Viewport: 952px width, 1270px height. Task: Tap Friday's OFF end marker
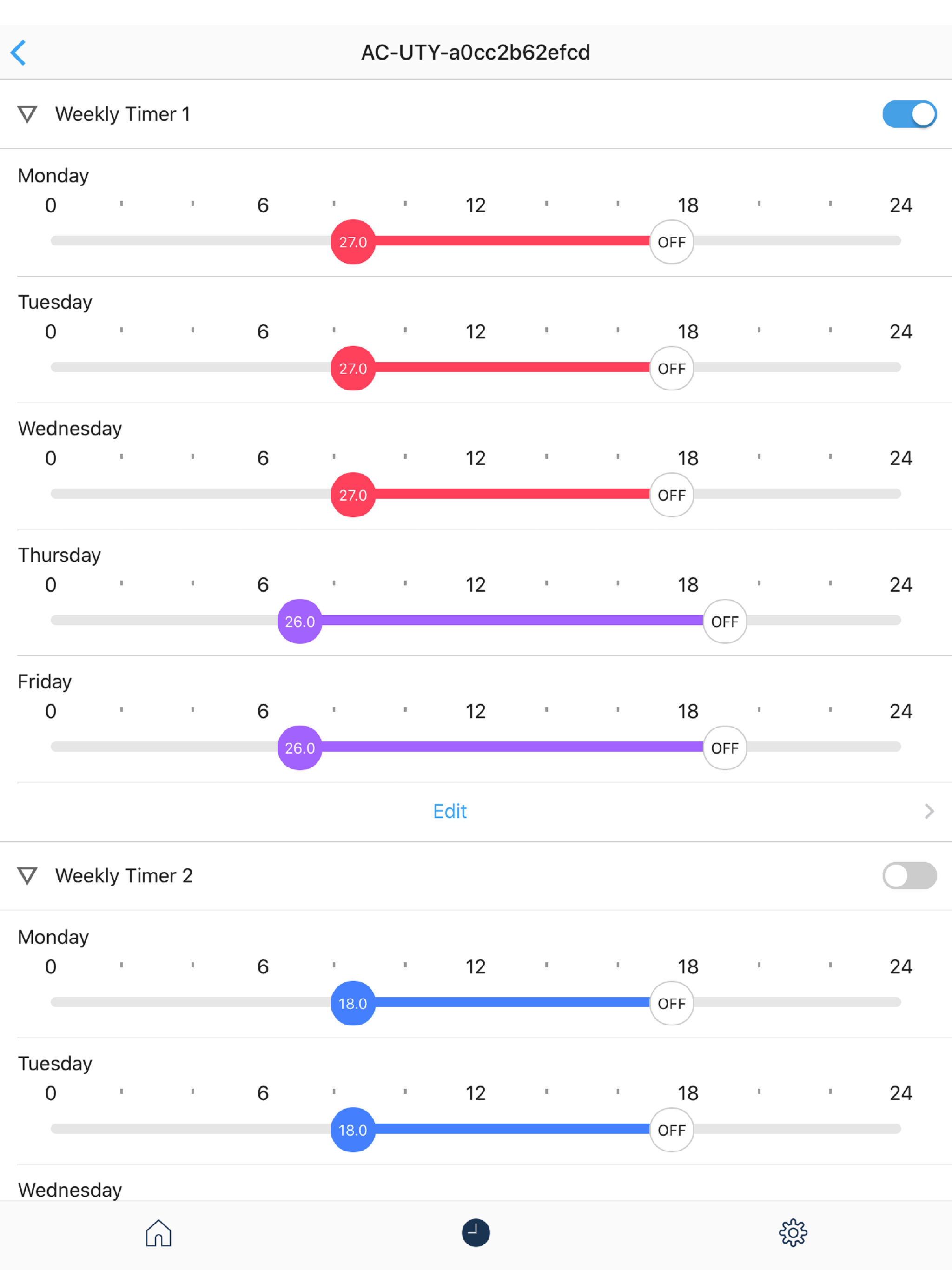pyautogui.click(x=725, y=747)
